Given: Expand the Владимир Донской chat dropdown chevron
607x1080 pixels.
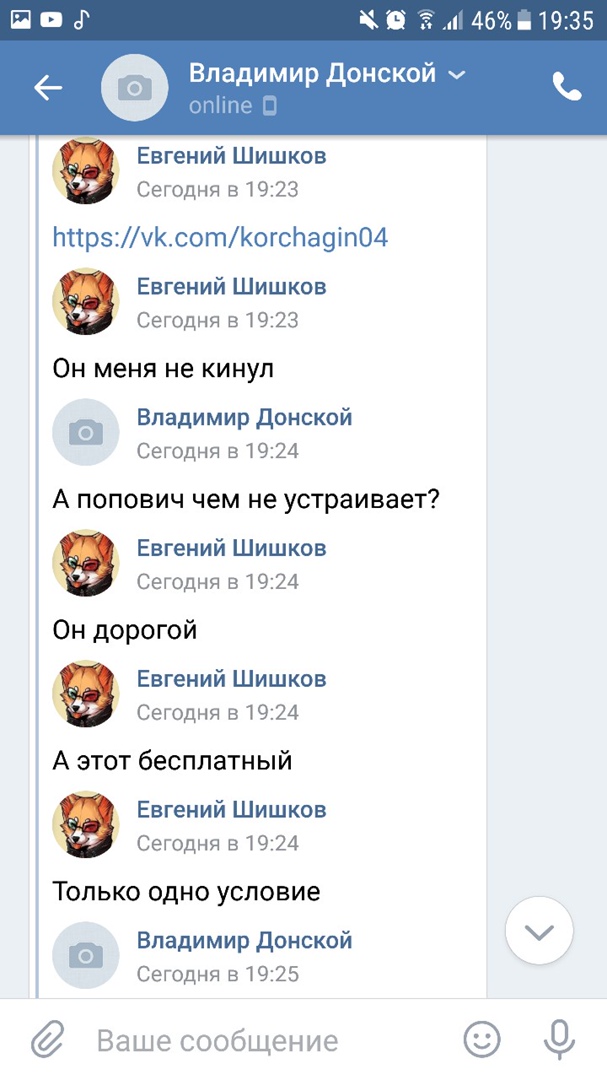Looking at the screenshot, I should (456, 75).
